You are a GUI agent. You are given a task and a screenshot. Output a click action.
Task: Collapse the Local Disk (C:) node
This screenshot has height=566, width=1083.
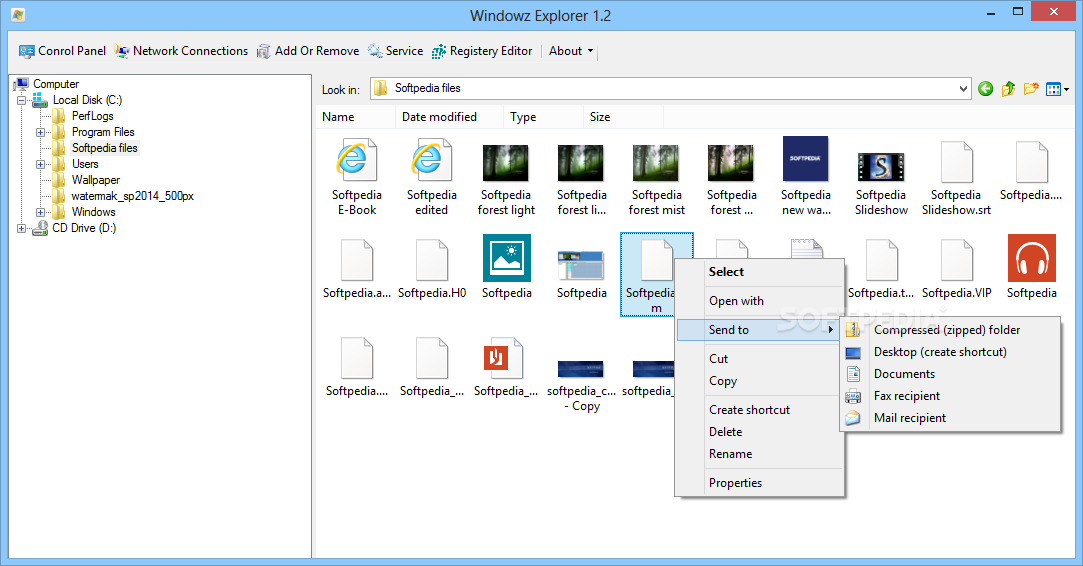pos(21,100)
